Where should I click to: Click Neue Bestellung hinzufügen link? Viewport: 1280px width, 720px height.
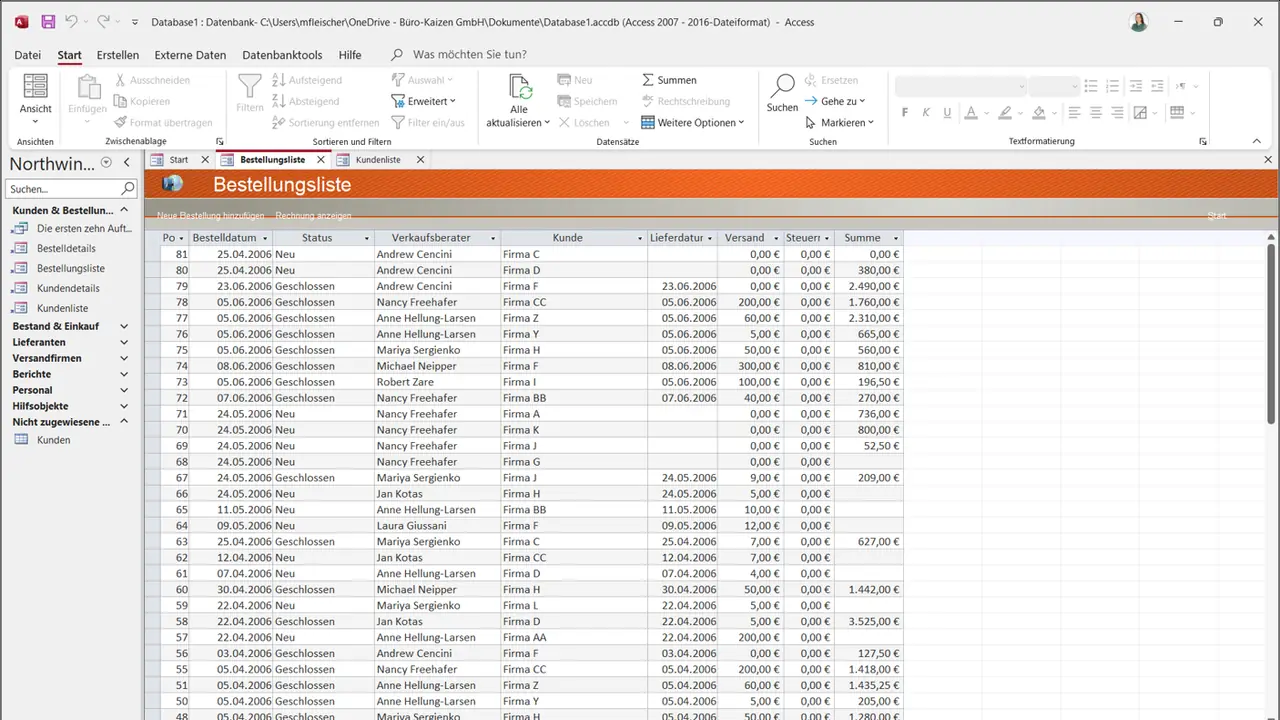(x=210, y=215)
